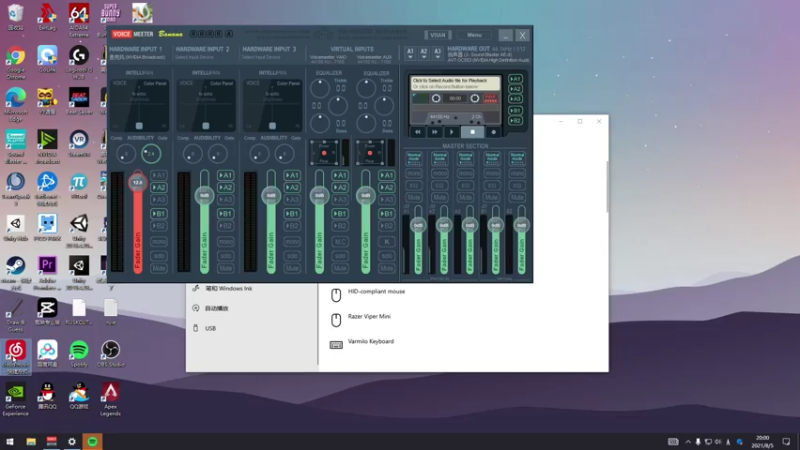The height and width of the screenshot is (450, 800).
Task: Open GeForce Experience desktop icon
Action: (16, 399)
